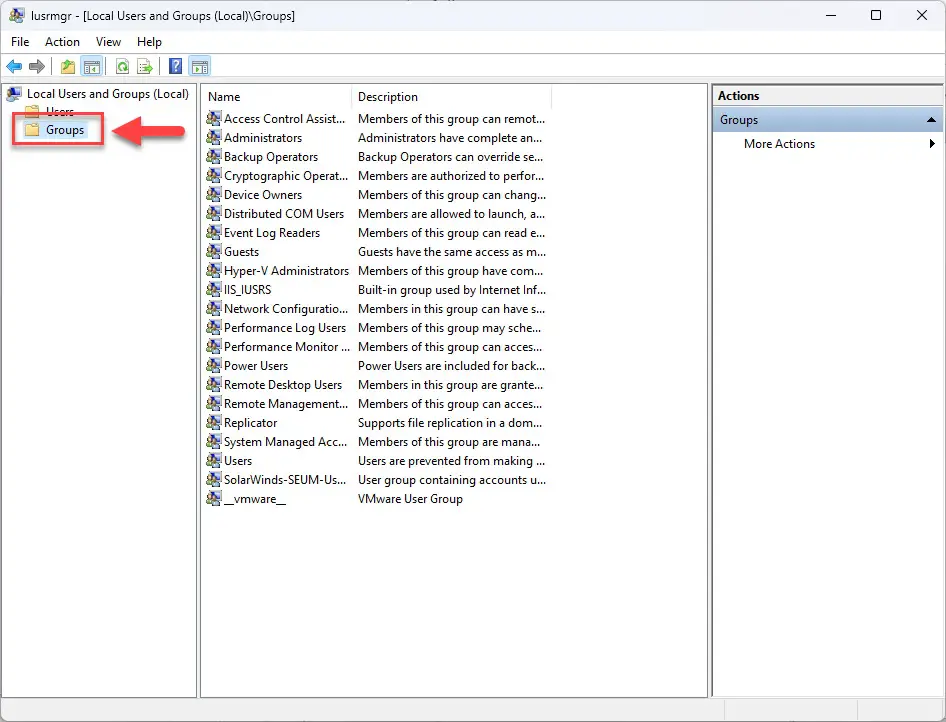The height and width of the screenshot is (722, 946).
Task: Click the Groups folder icon in tree
Action: click(x=32, y=130)
